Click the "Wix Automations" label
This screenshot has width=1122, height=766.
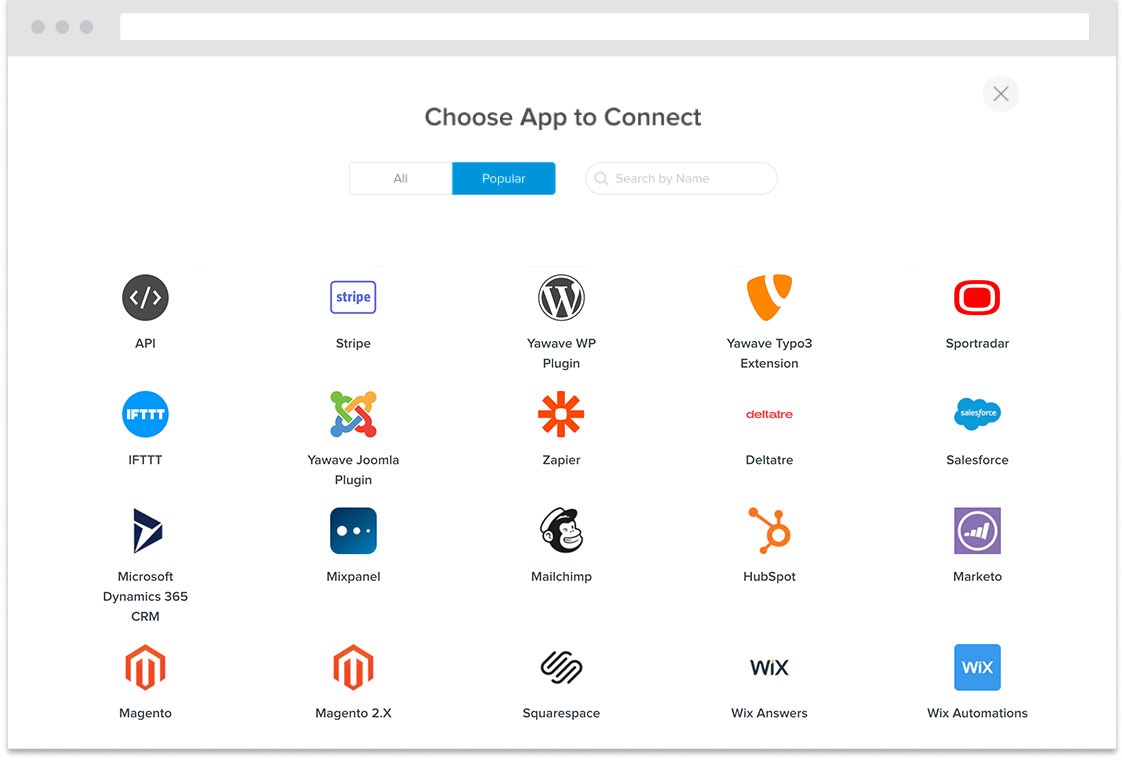tap(977, 713)
